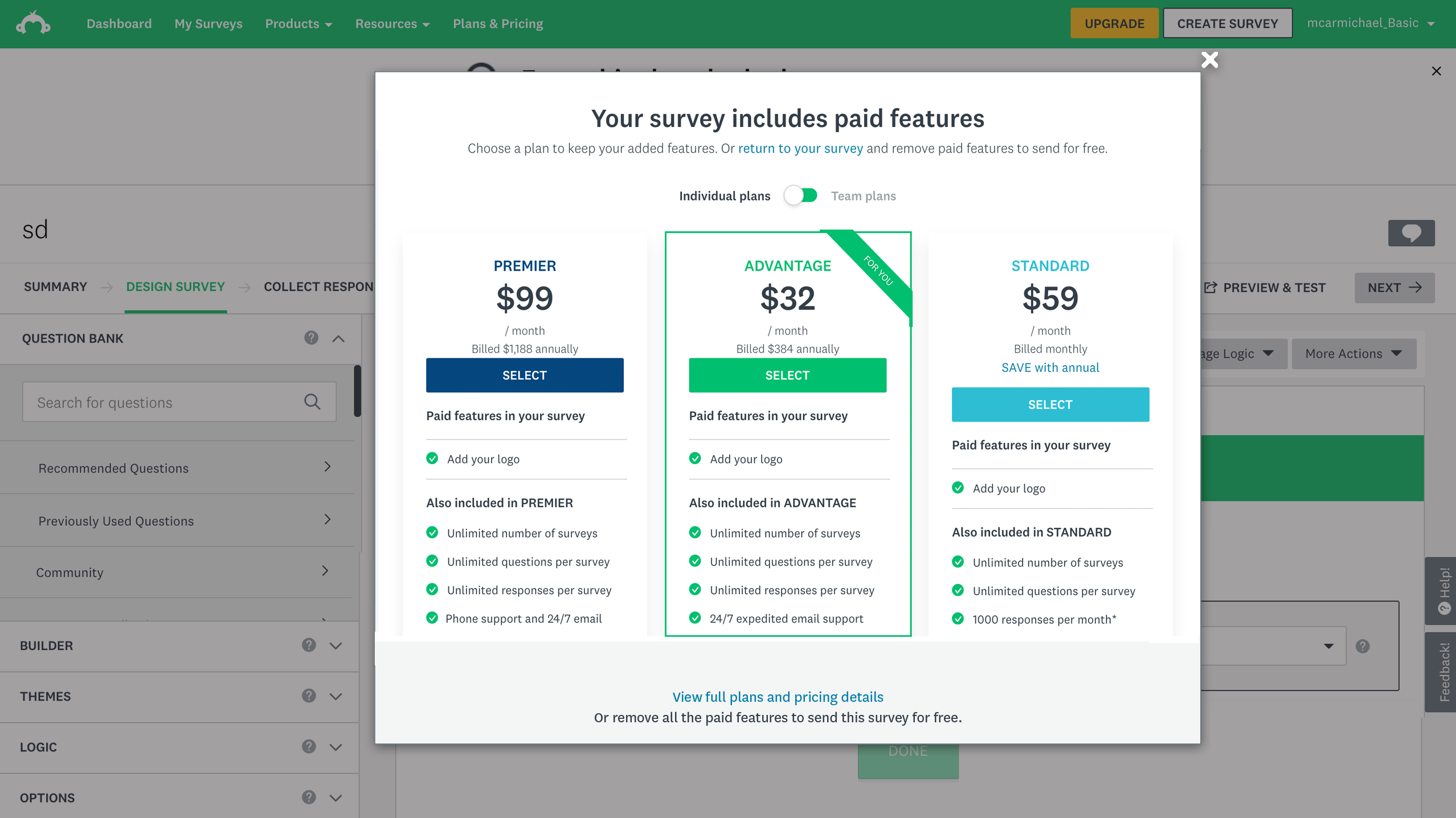The height and width of the screenshot is (818, 1456).
Task: Click the search magnifier icon
Action: coord(312,402)
